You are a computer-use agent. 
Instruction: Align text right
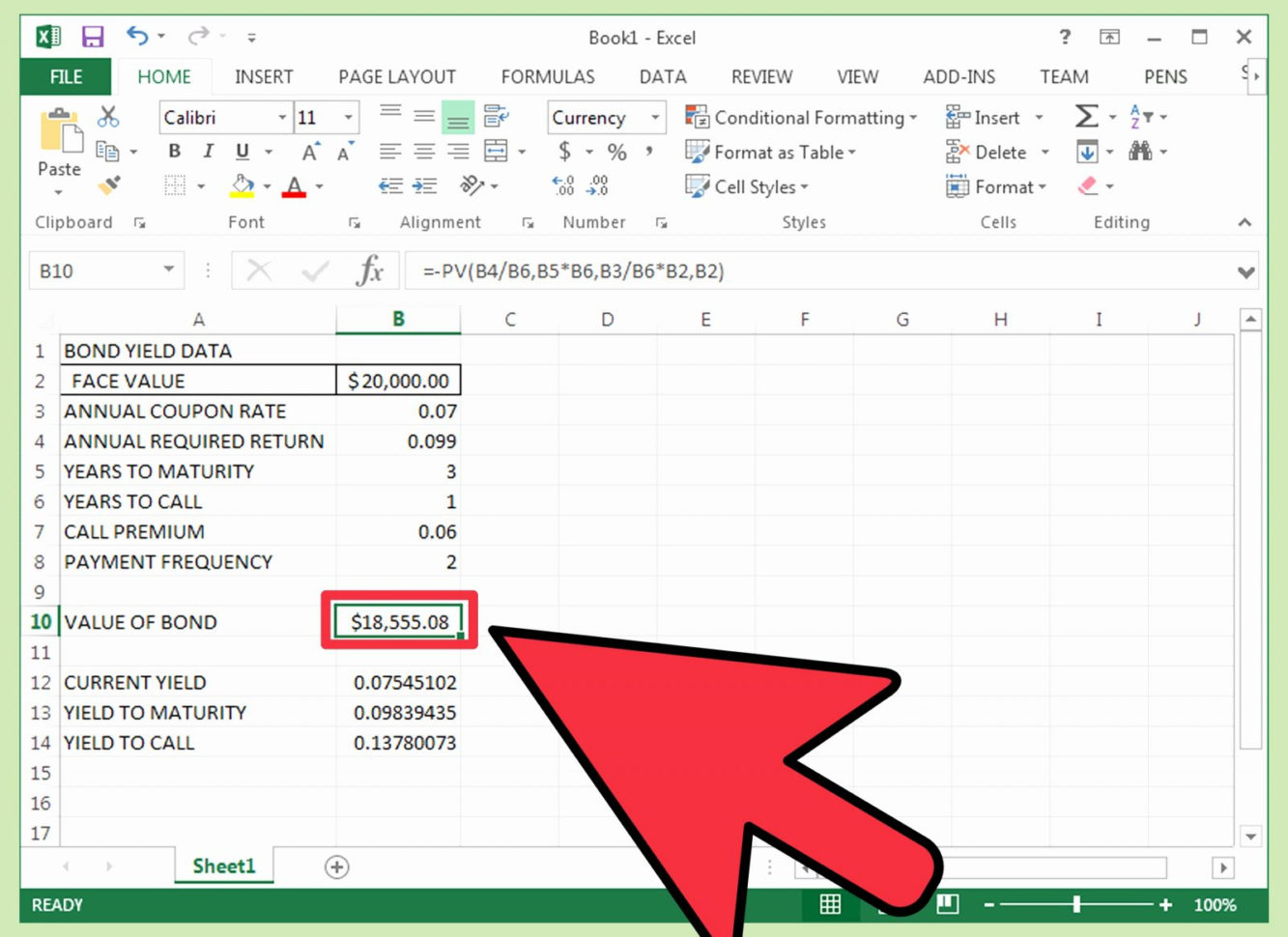tap(458, 152)
